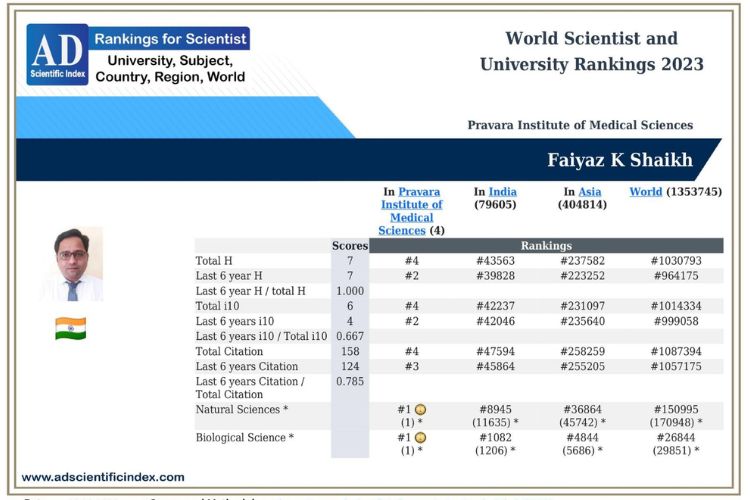Click the Natural Sciences * row label
Image resolution: width=750 pixels, height=500 pixels.
[x=242, y=410]
